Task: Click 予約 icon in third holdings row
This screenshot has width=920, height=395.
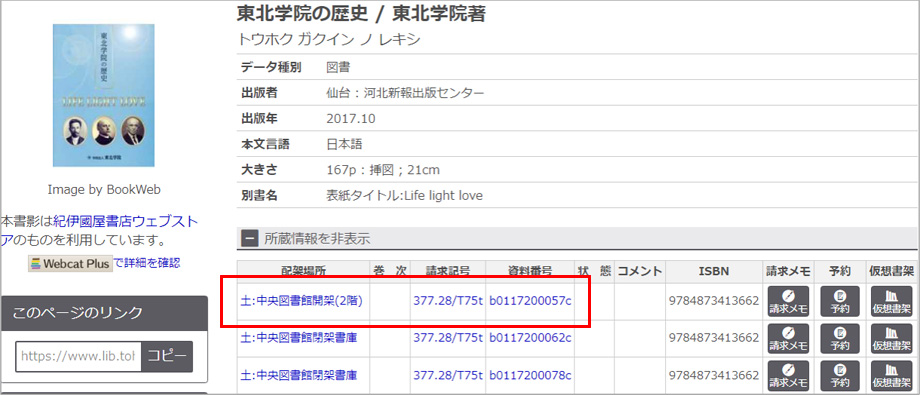Action: coord(840,375)
